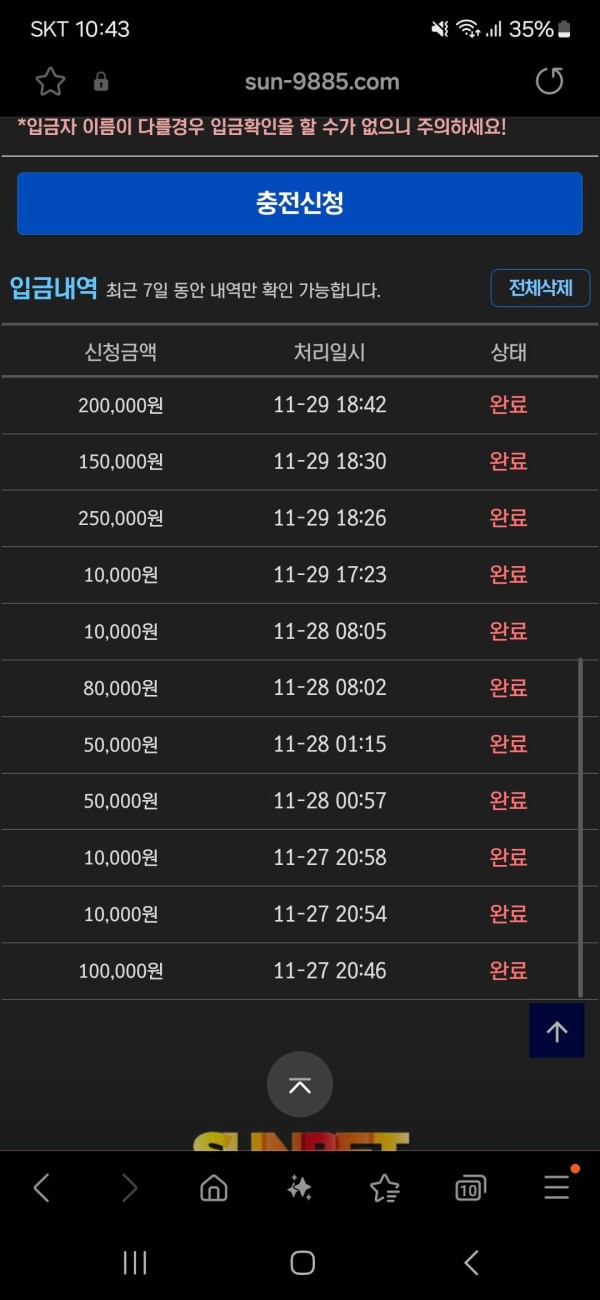
Task: Tap the 처리일시 column header
Action: coord(330,351)
